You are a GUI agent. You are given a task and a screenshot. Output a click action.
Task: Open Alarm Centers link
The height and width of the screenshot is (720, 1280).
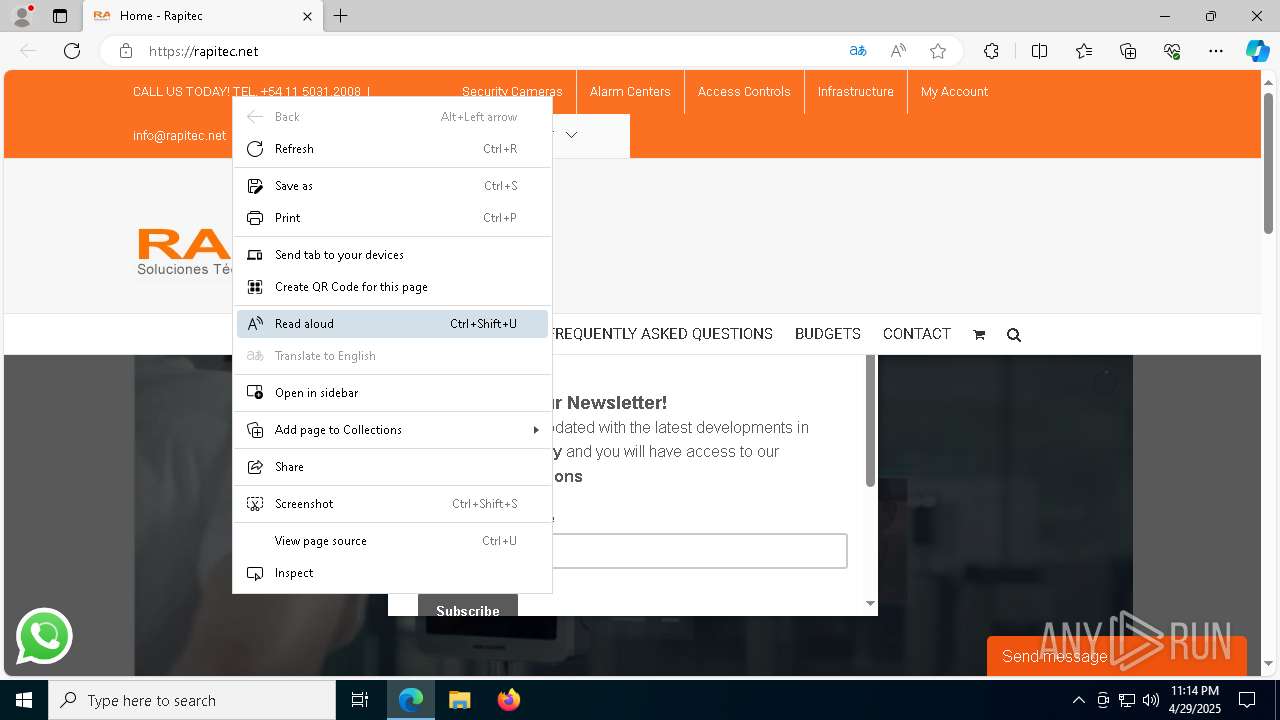[630, 91]
